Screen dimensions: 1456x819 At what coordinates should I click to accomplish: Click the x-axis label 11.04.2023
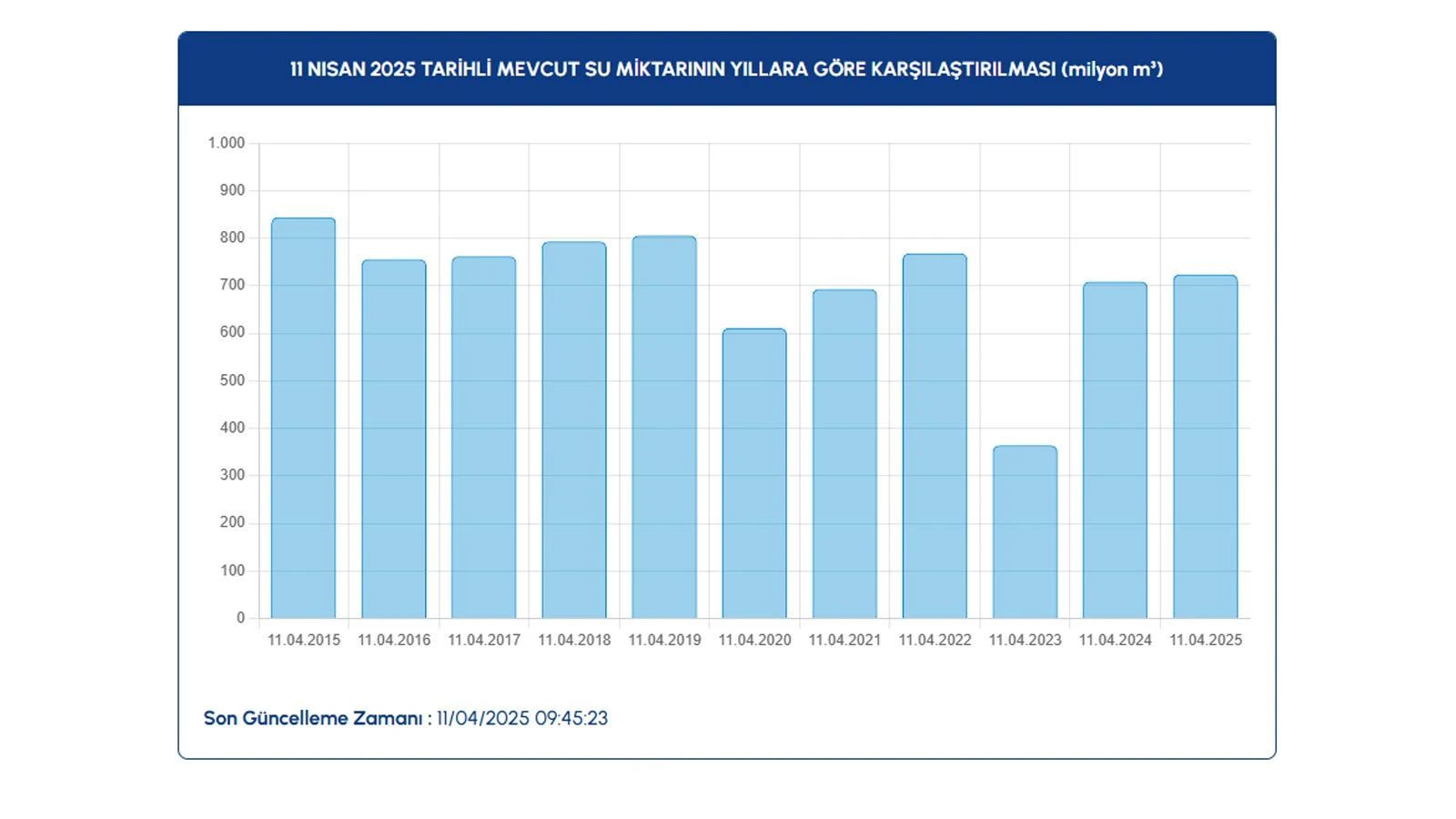point(1025,640)
